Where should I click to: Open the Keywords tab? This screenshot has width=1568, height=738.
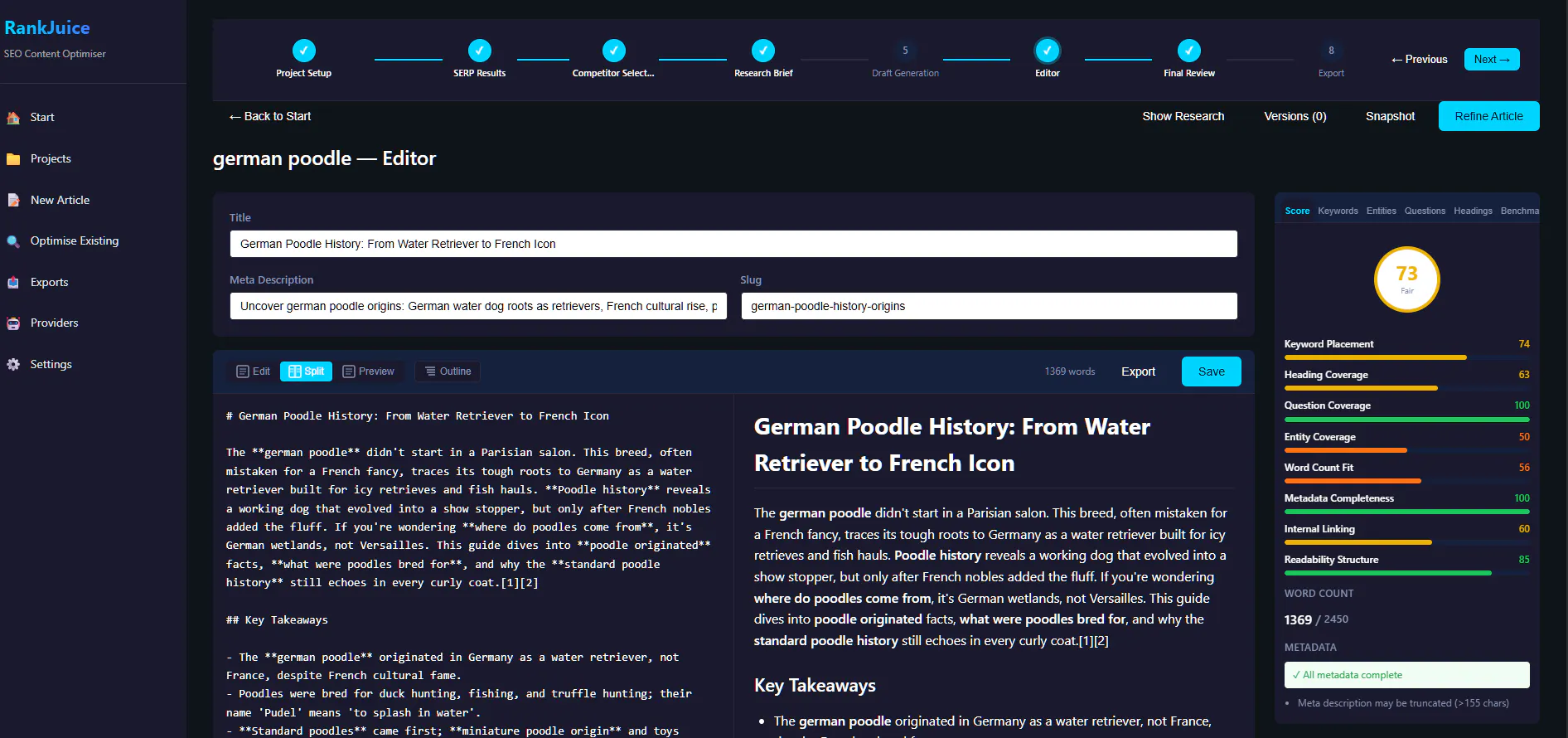click(x=1338, y=211)
